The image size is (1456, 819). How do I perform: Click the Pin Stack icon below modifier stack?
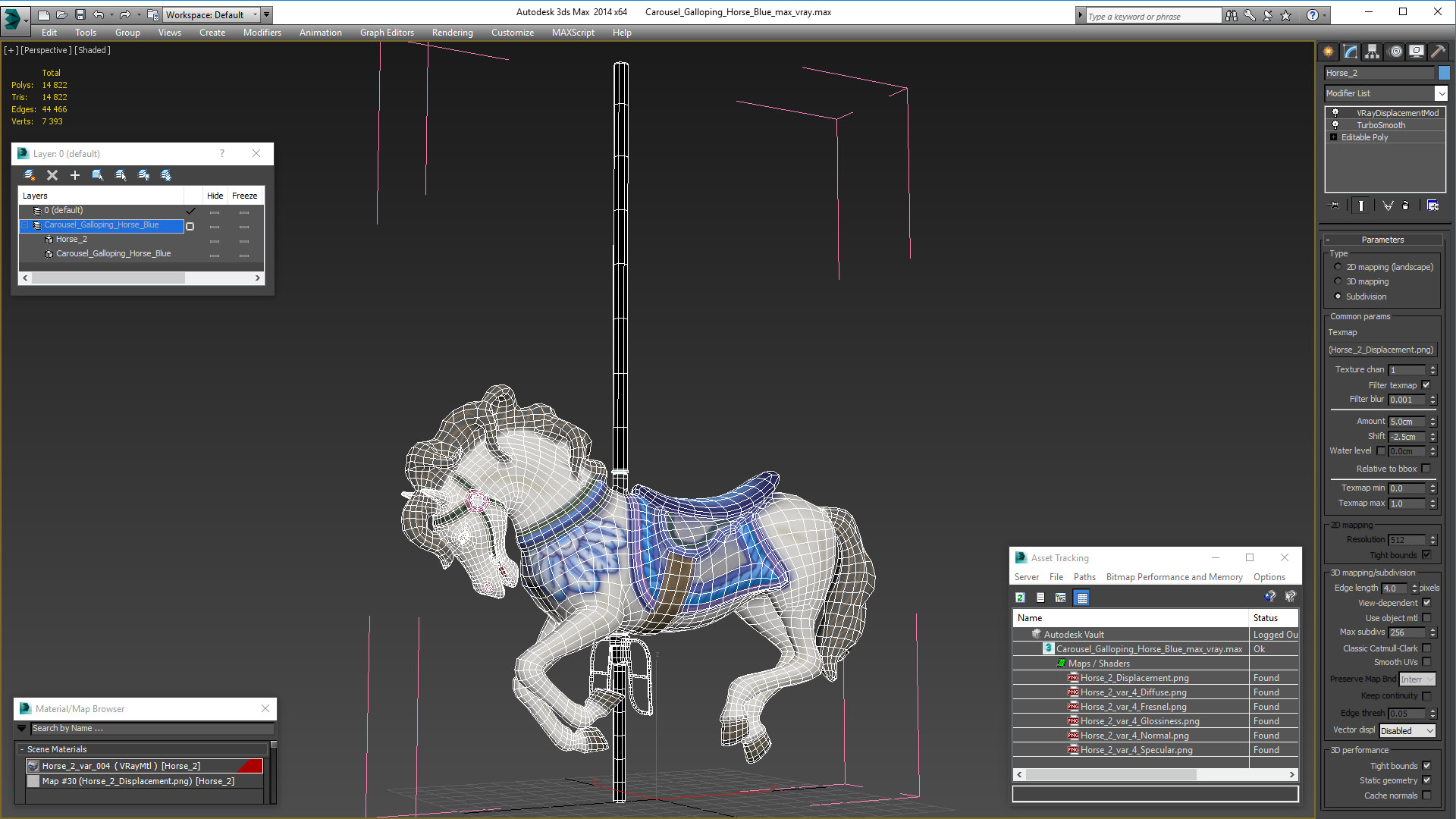tap(1335, 206)
